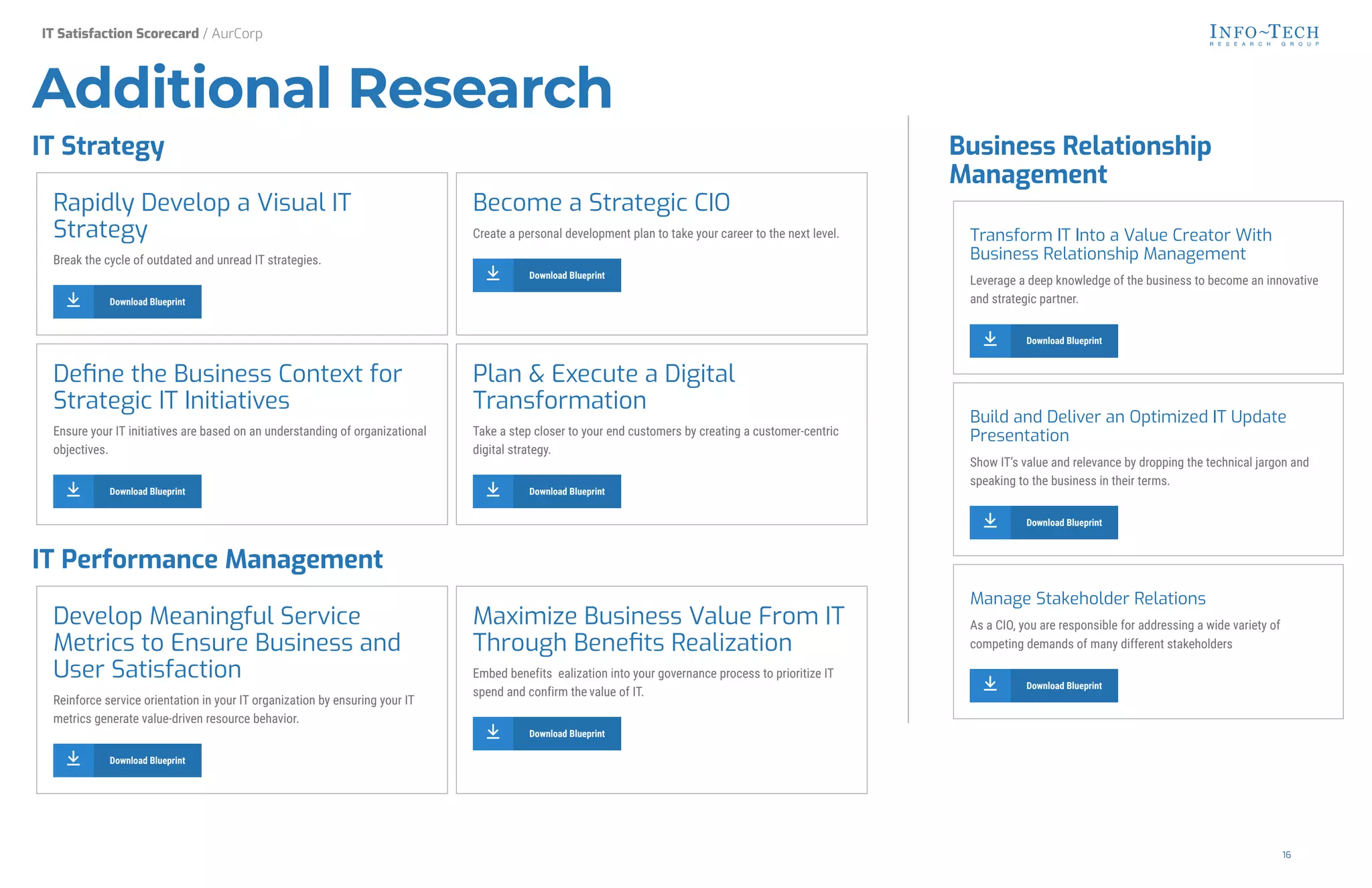The width and height of the screenshot is (1372, 888).
Task: Click the Info-Tech Research Group logo
Action: (x=1264, y=35)
